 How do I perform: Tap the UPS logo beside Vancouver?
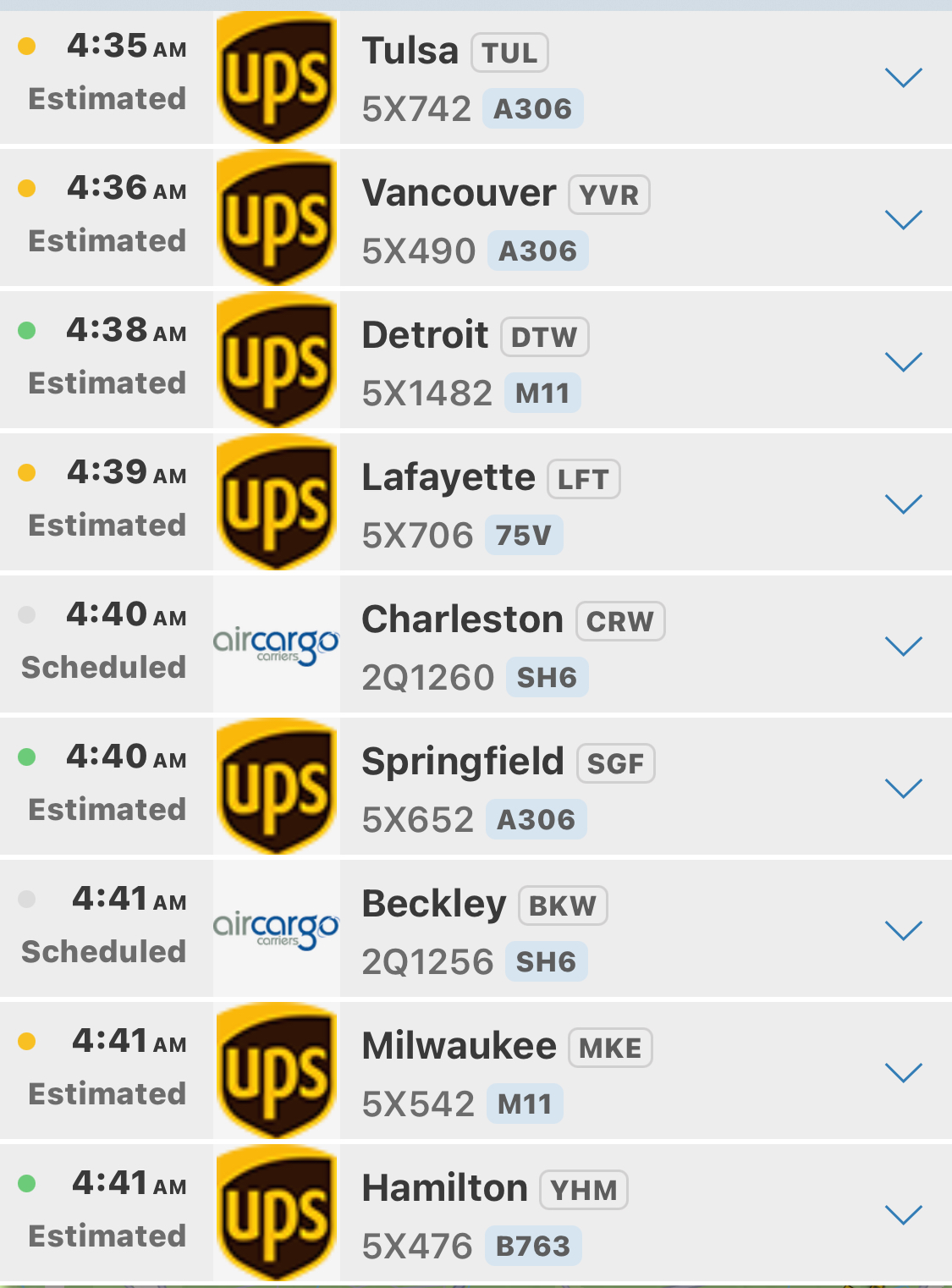(x=276, y=218)
